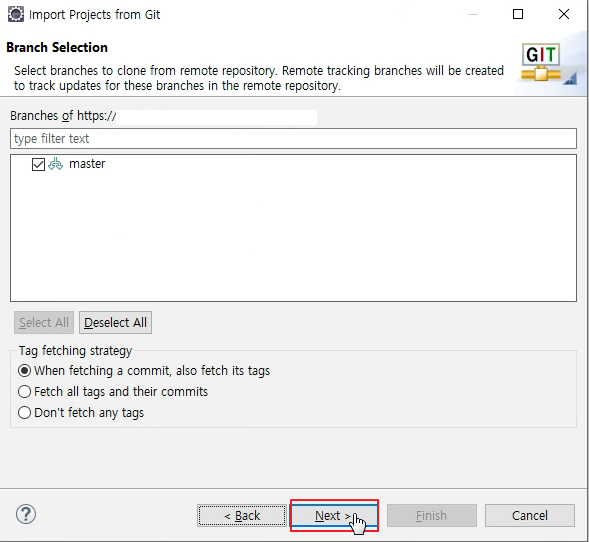Go back with the Back button

point(242,515)
